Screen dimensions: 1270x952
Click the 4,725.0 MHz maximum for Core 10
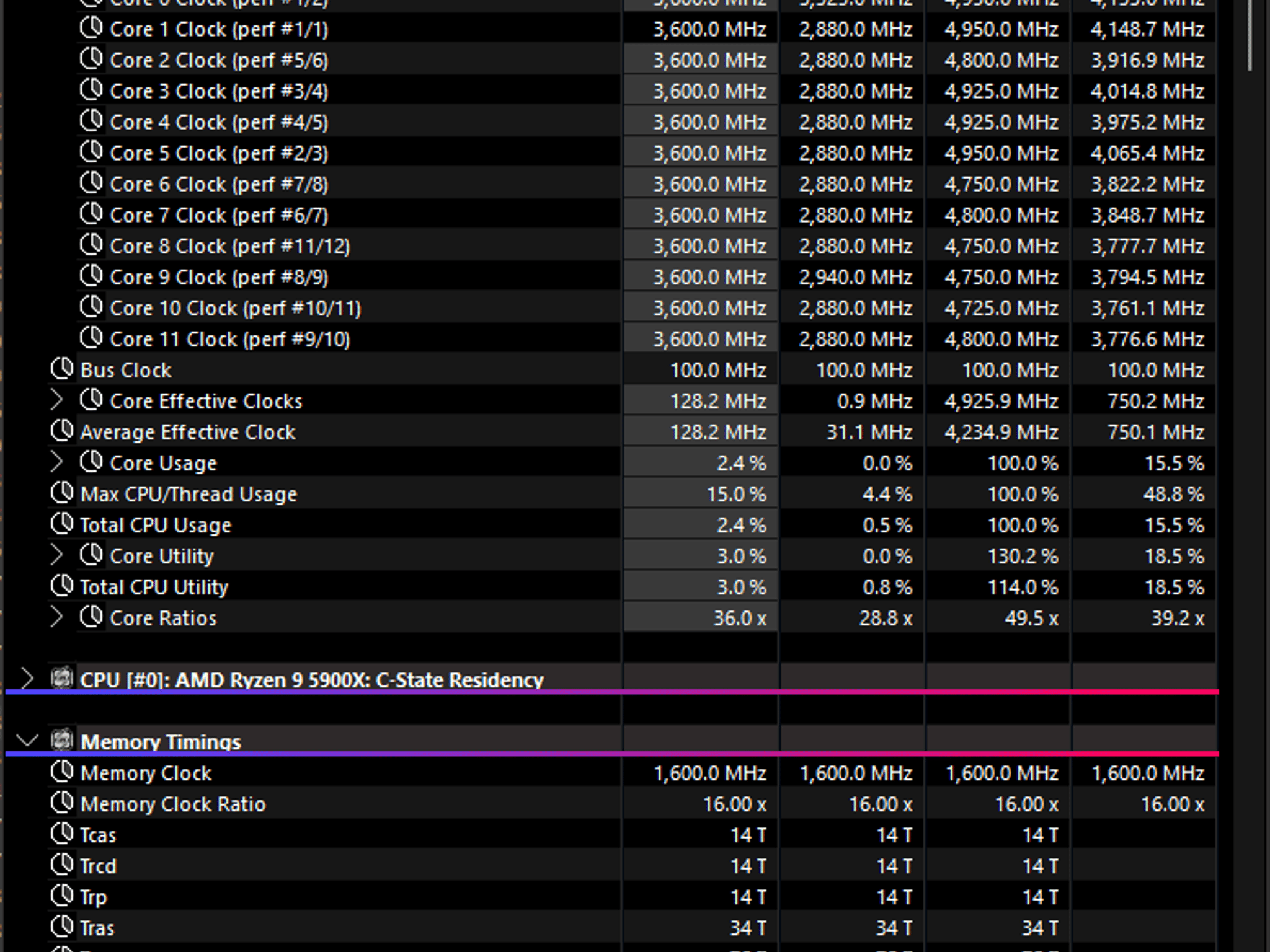click(x=1001, y=308)
